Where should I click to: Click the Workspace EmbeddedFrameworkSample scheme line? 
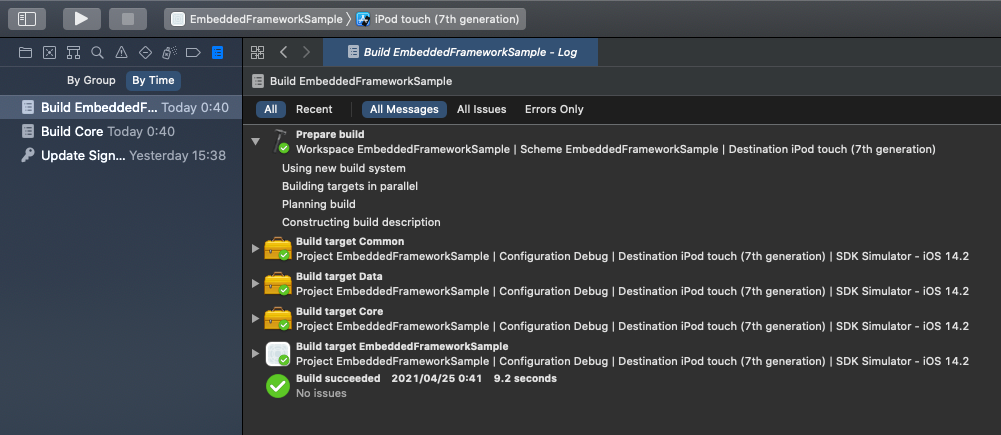[x=615, y=149]
